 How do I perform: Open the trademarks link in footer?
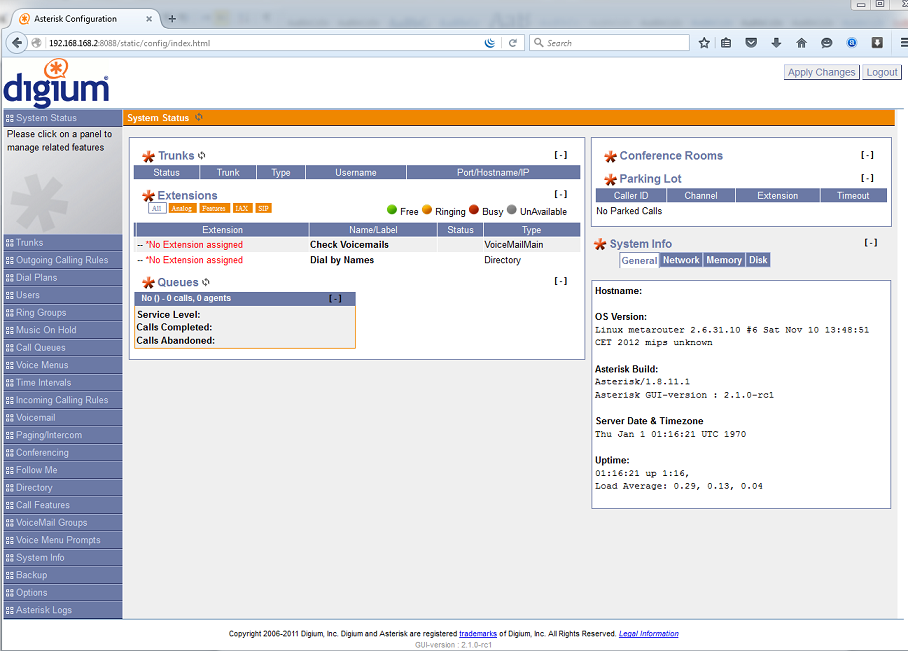pos(478,634)
